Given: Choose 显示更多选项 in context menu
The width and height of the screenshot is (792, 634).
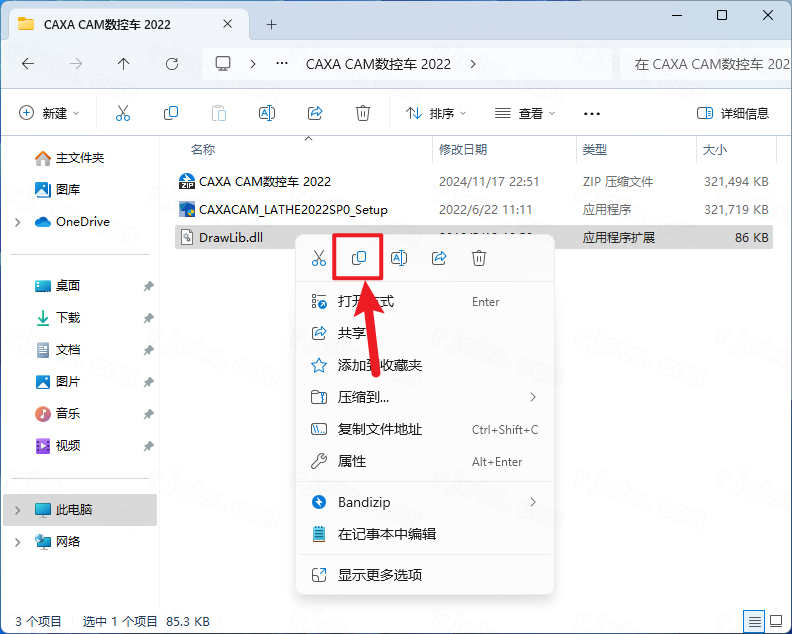Looking at the screenshot, I should 380,575.
